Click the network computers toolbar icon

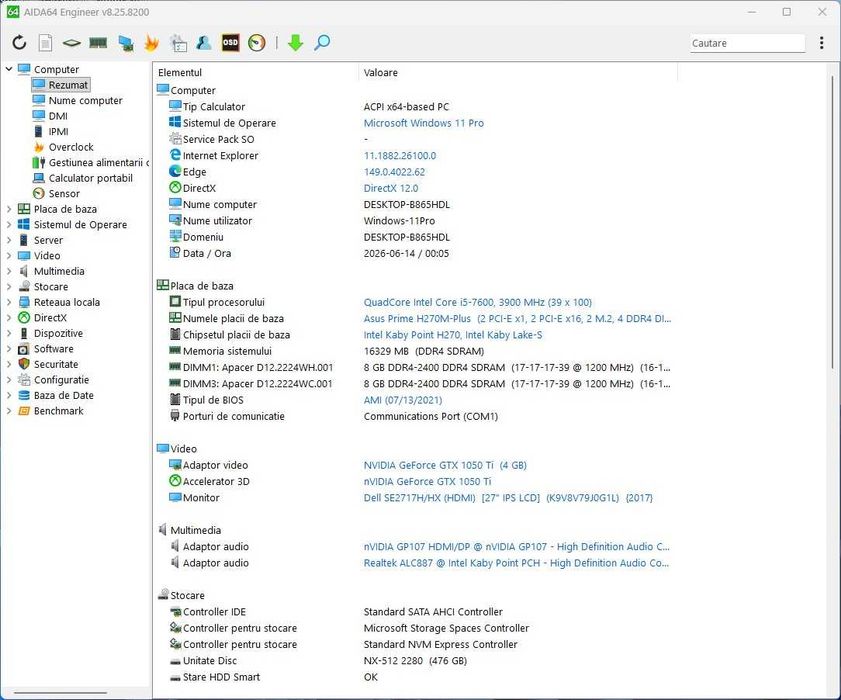tap(126, 43)
